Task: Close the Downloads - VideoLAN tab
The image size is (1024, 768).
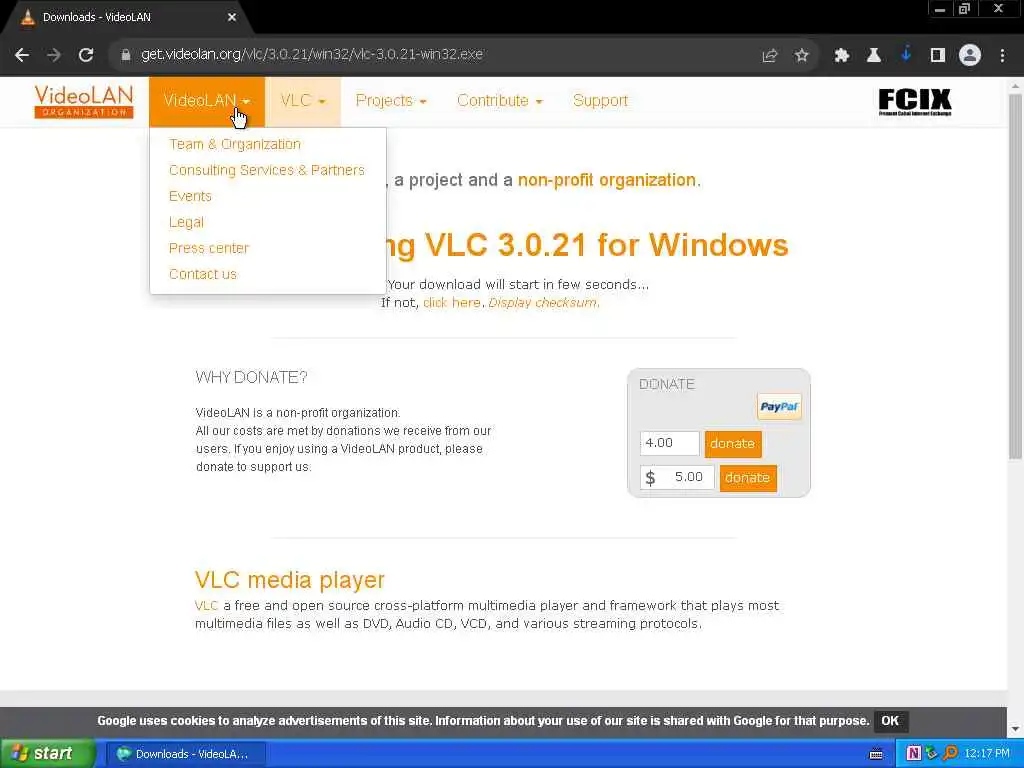Action: (231, 18)
